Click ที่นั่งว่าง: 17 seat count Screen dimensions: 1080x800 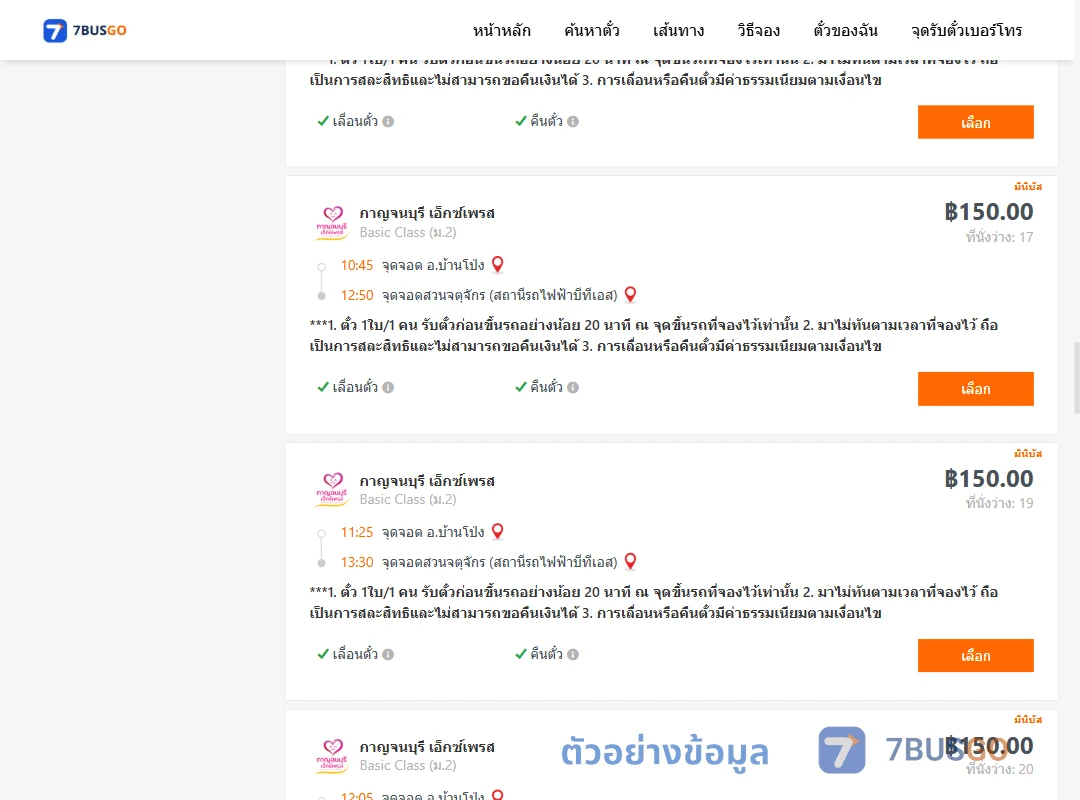point(999,237)
